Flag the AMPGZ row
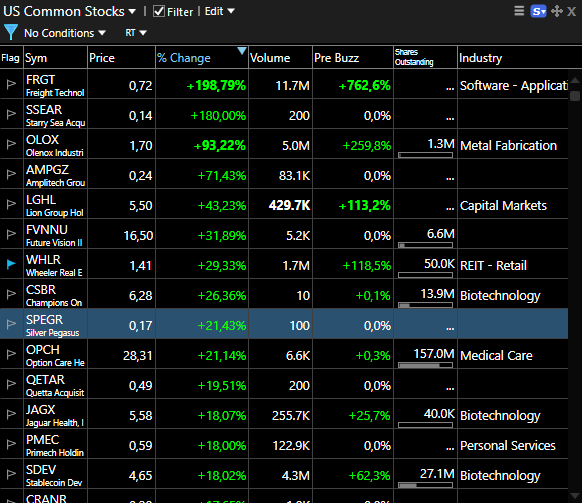The width and height of the screenshot is (582, 503). (11, 174)
